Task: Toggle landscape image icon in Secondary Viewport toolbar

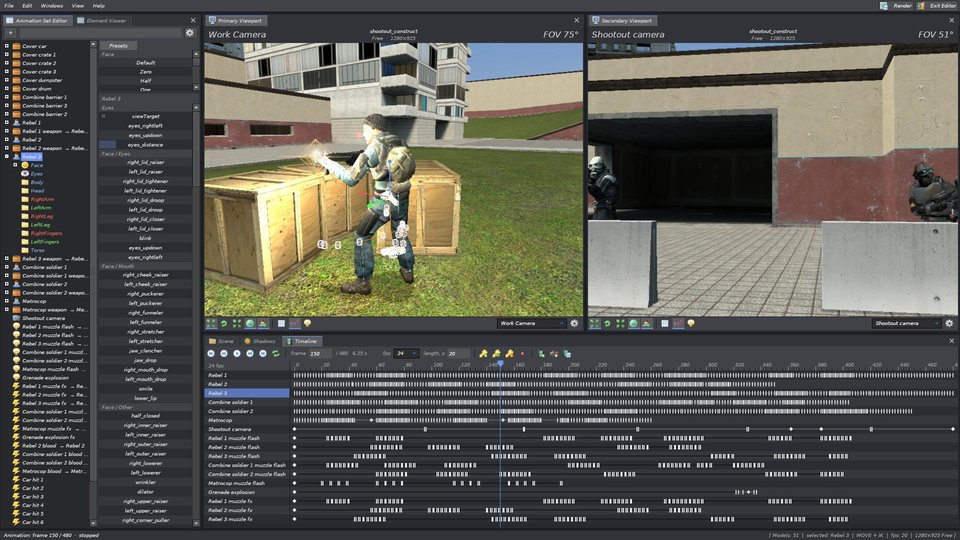Action: tap(647, 323)
